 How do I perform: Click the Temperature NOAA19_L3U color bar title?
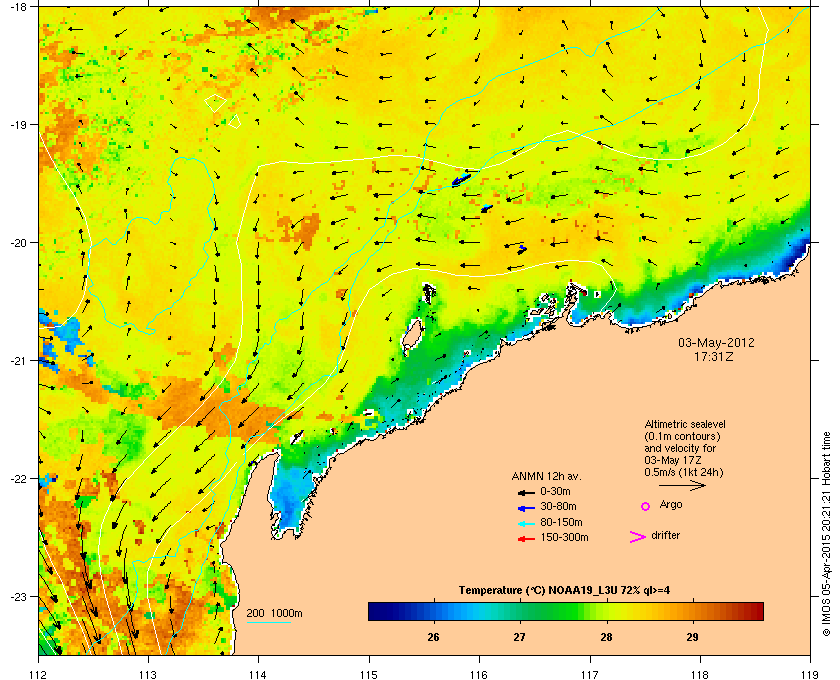tap(564, 591)
